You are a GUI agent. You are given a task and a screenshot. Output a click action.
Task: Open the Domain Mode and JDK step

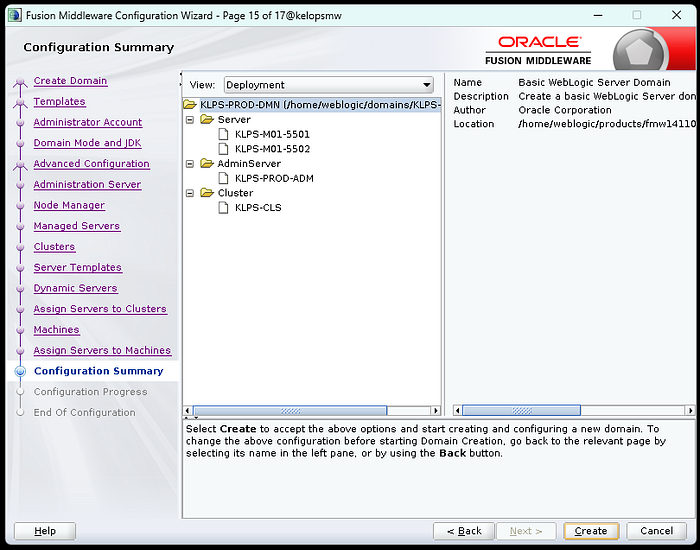click(88, 143)
